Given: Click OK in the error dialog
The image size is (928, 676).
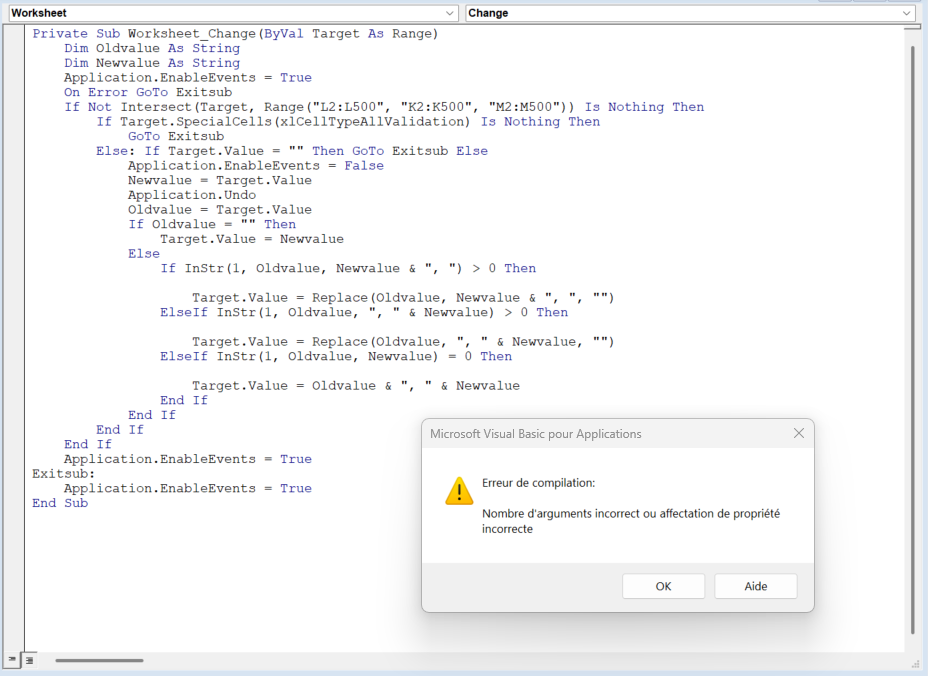Looking at the screenshot, I should [x=663, y=586].
